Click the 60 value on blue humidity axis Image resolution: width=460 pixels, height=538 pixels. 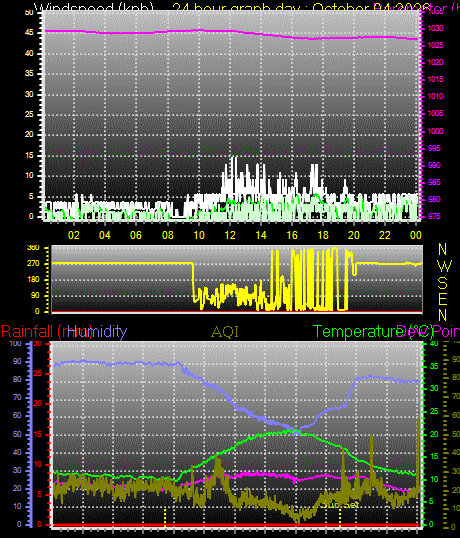[17, 416]
